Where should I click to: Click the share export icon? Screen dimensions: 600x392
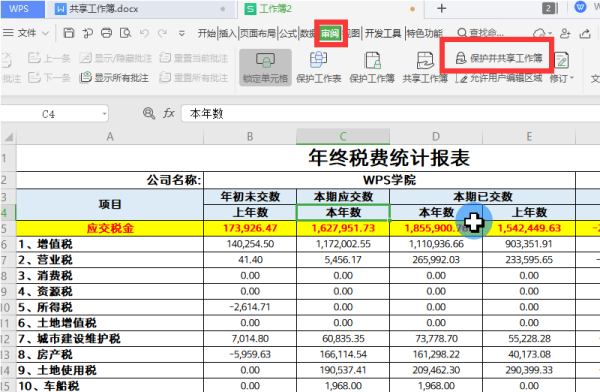coord(585,34)
